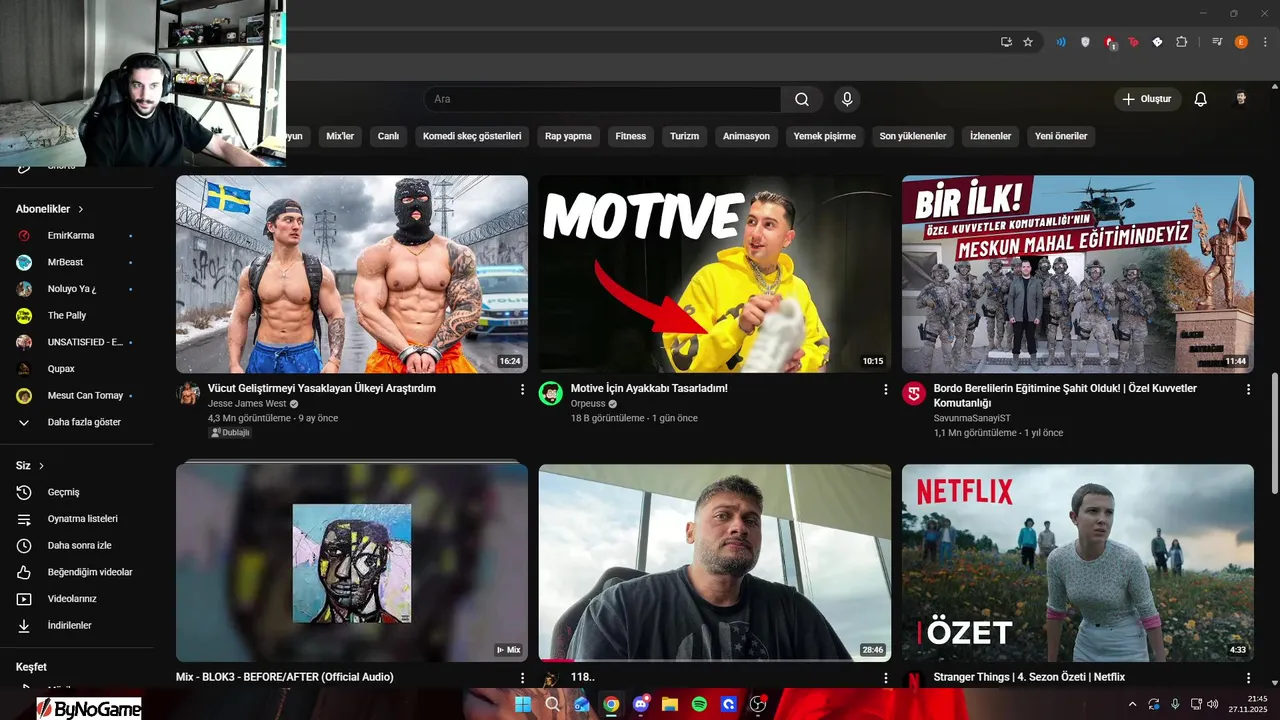
Task: Open options for Vücut Geliştirmeyi video
Action: pos(522,389)
